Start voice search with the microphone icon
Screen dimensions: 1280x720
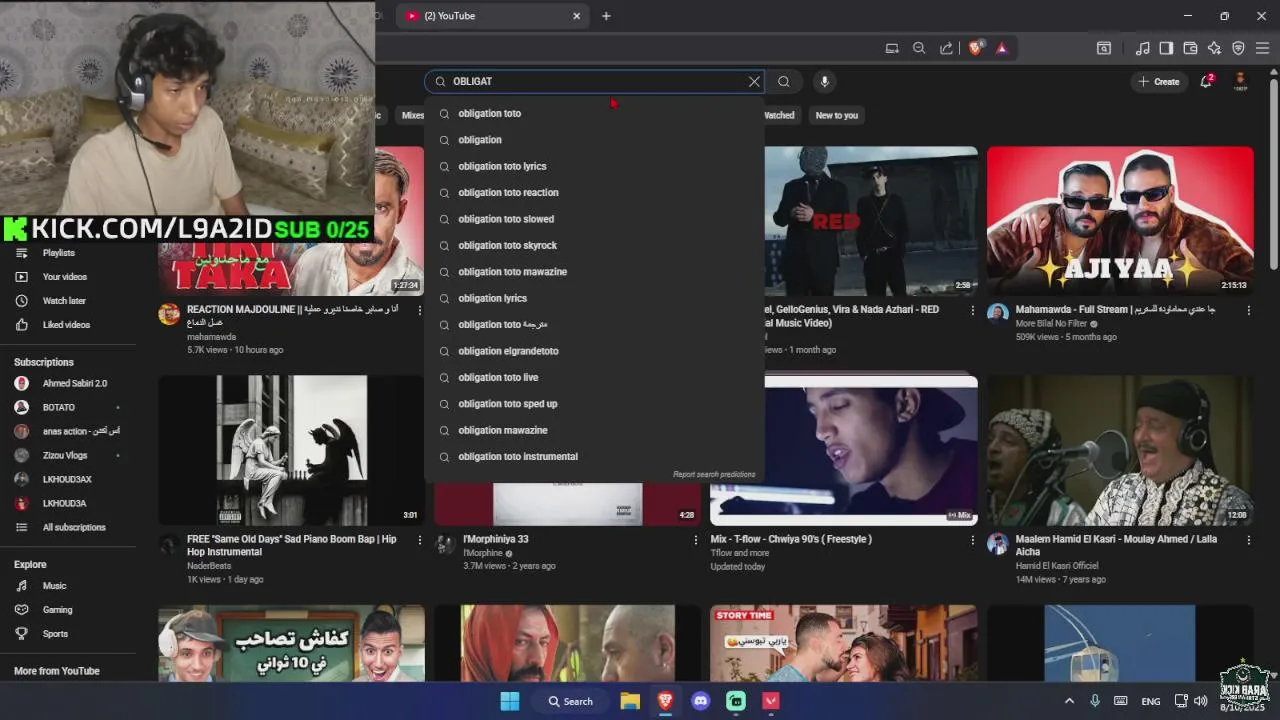[824, 82]
